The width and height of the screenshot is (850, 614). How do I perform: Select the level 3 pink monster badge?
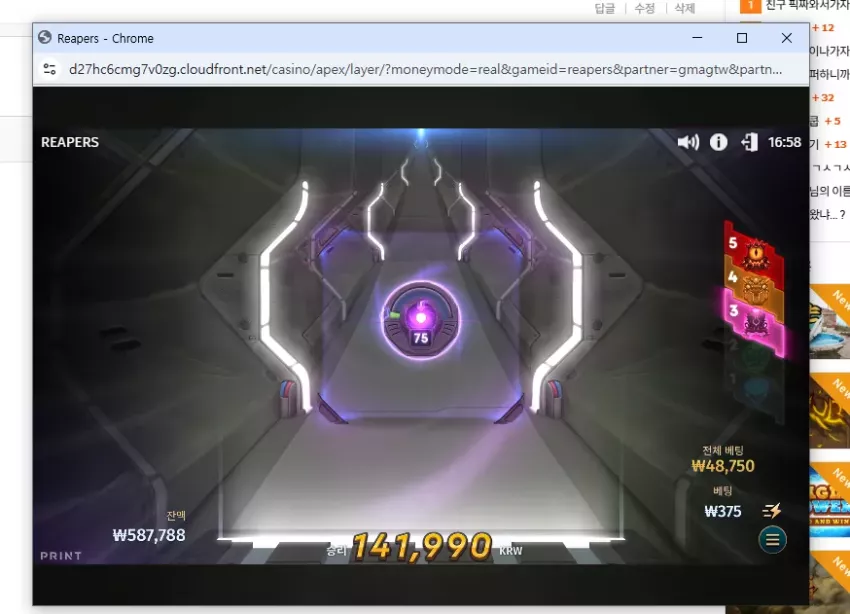754,322
